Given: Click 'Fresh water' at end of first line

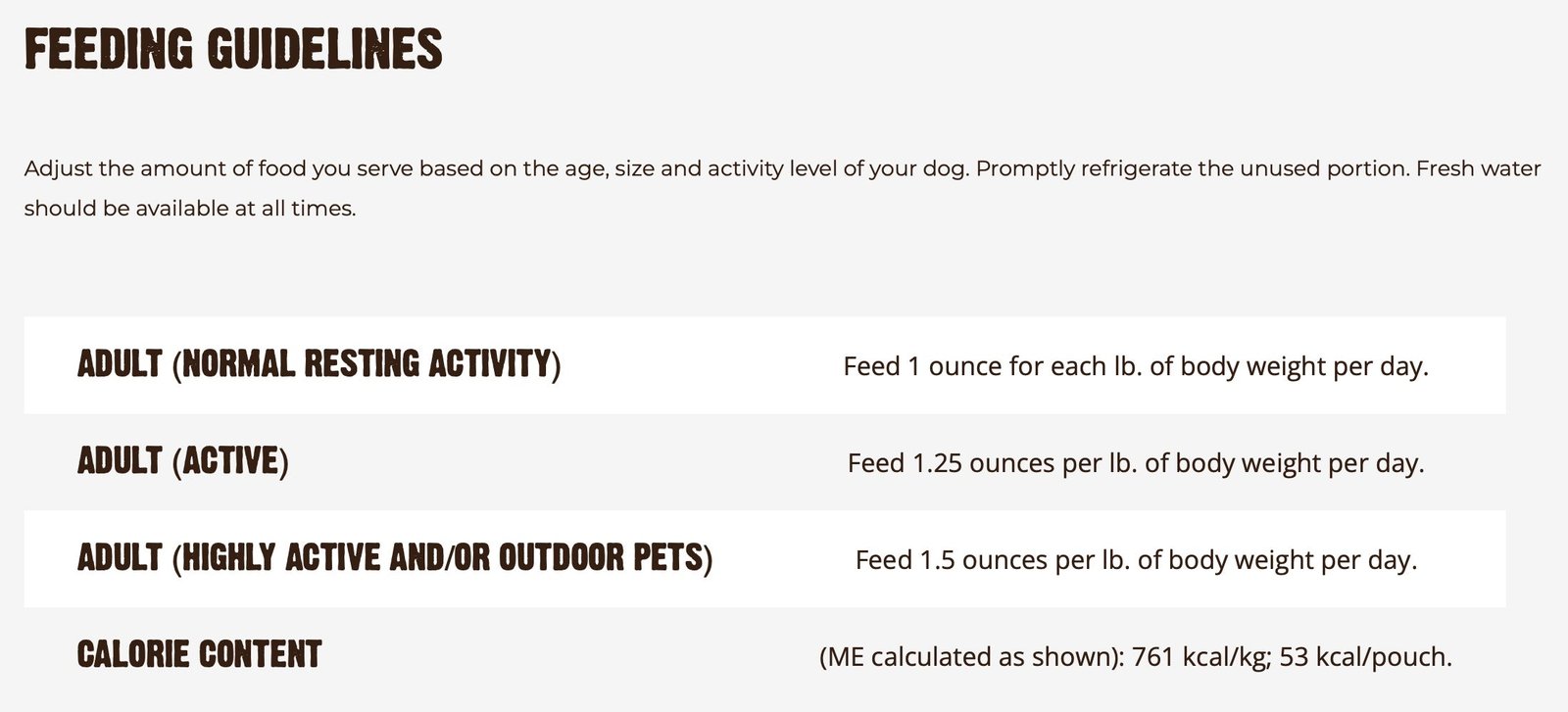Looking at the screenshot, I should (x=1479, y=168).
